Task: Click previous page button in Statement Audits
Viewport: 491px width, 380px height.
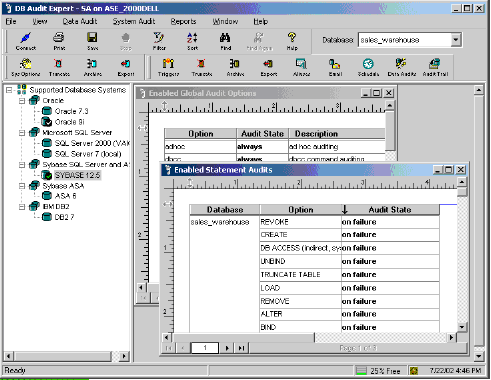Action: coord(183,348)
